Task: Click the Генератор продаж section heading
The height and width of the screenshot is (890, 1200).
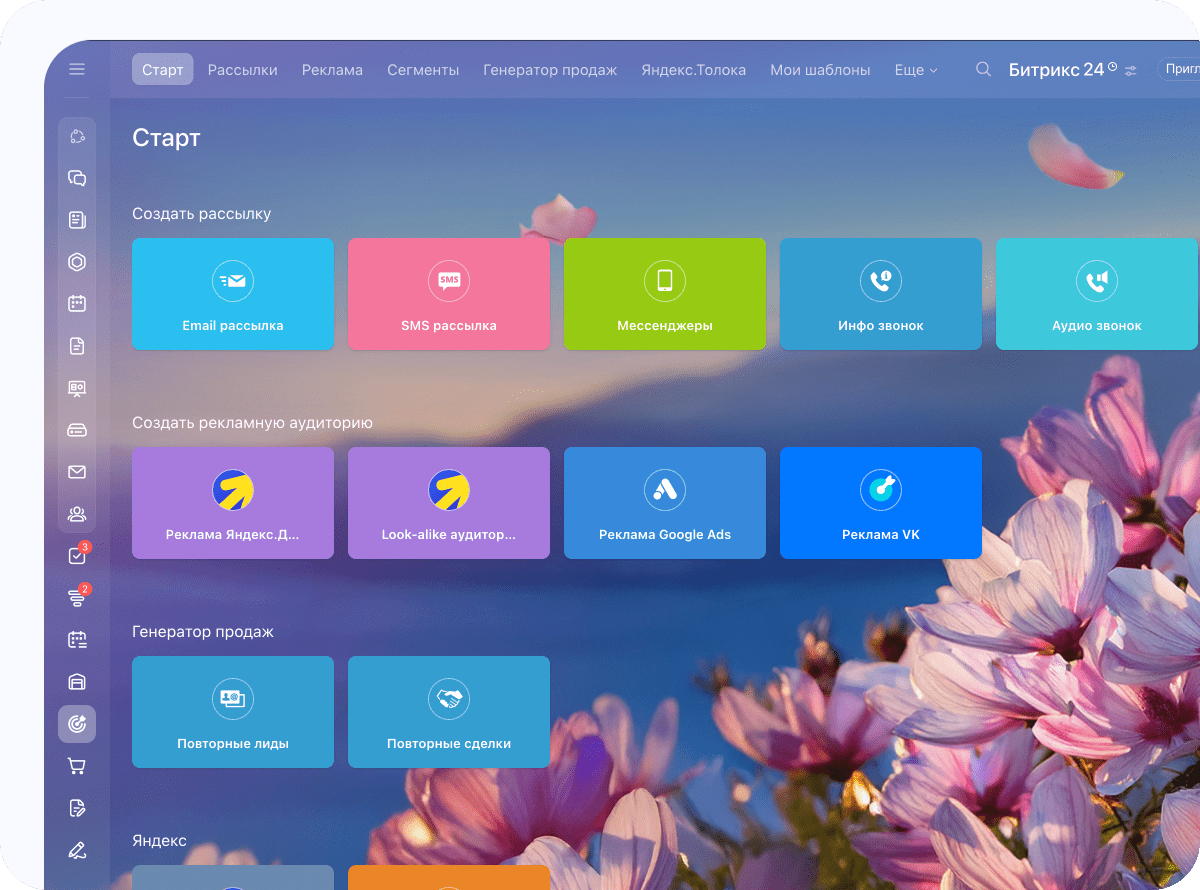Action: click(203, 632)
